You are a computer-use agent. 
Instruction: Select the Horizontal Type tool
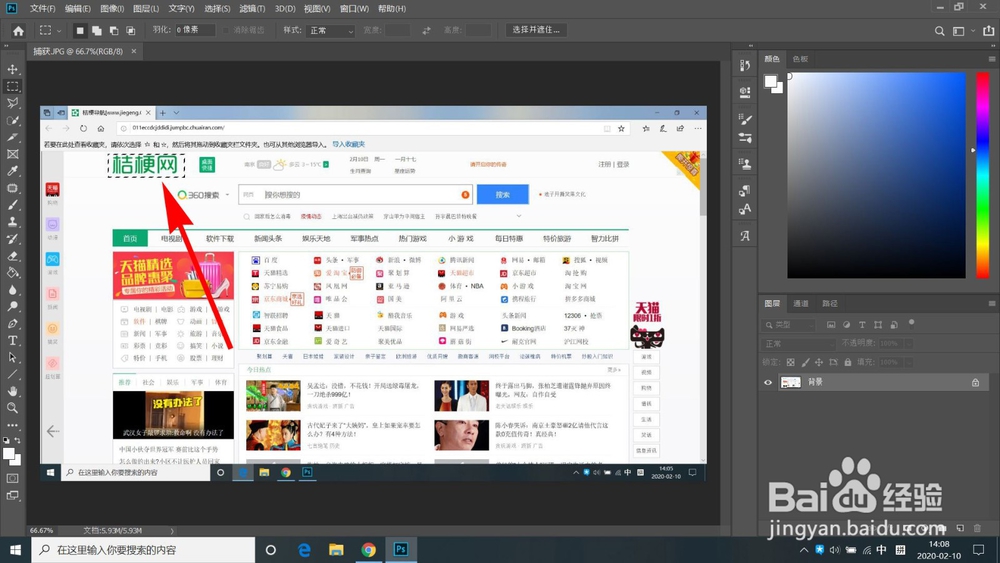12,340
